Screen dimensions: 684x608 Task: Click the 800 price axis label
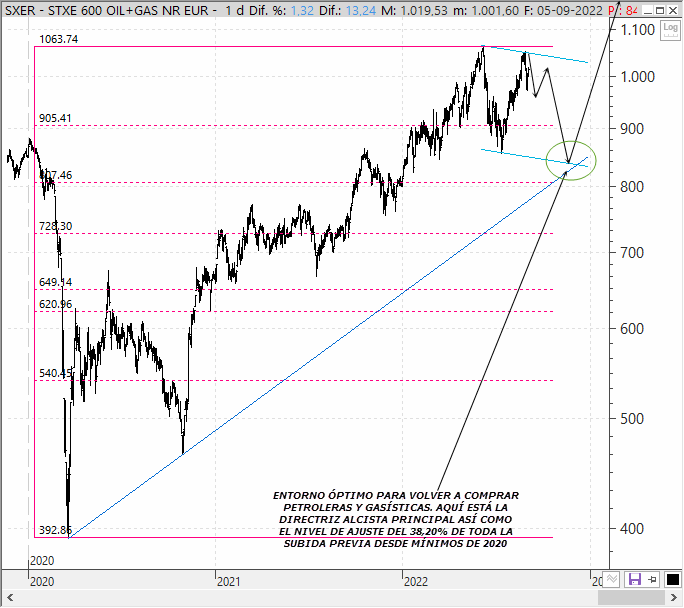pos(632,187)
